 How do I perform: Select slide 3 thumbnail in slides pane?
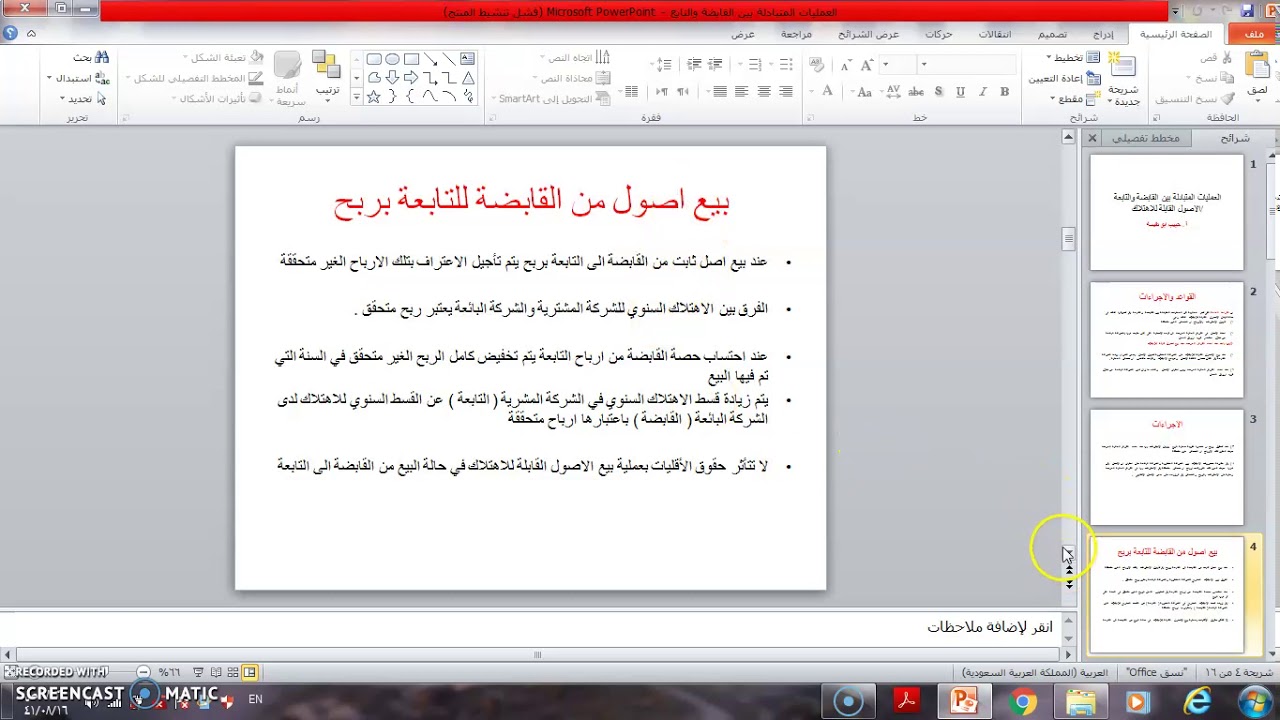coord(1166,467)
